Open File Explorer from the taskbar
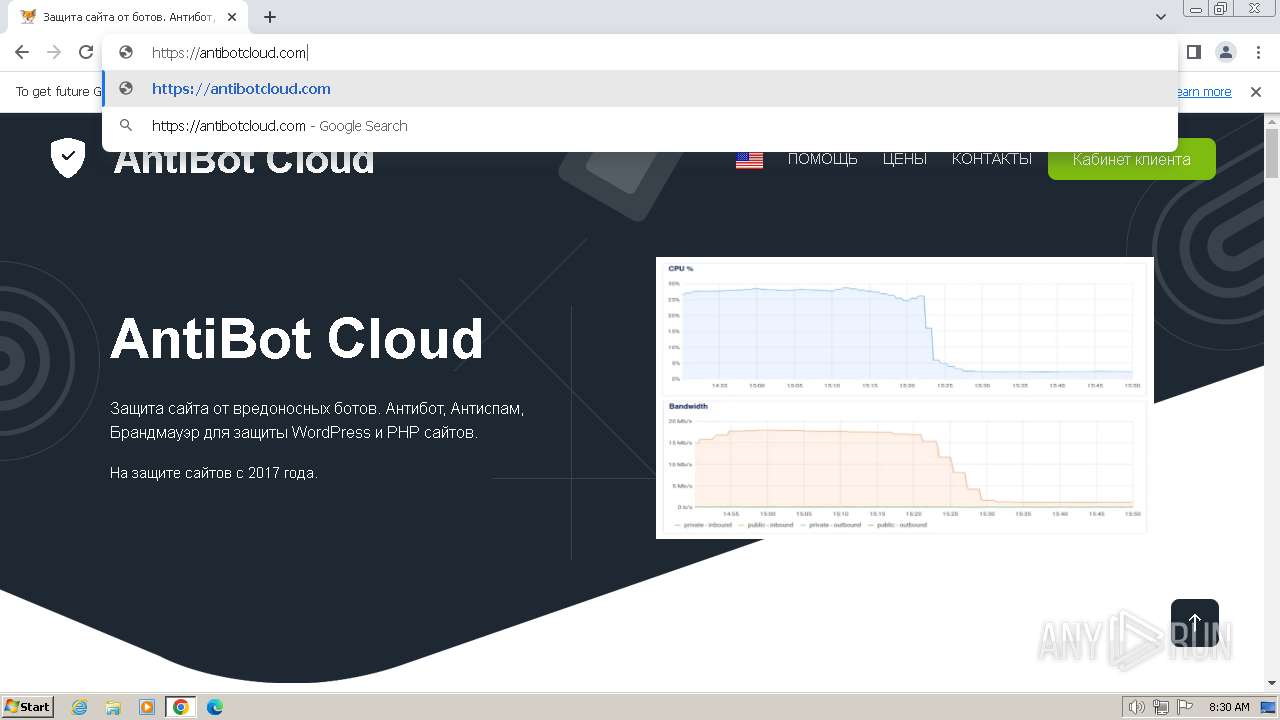The height and width of the screenshot is (720, 1280). tap(113, 707)
